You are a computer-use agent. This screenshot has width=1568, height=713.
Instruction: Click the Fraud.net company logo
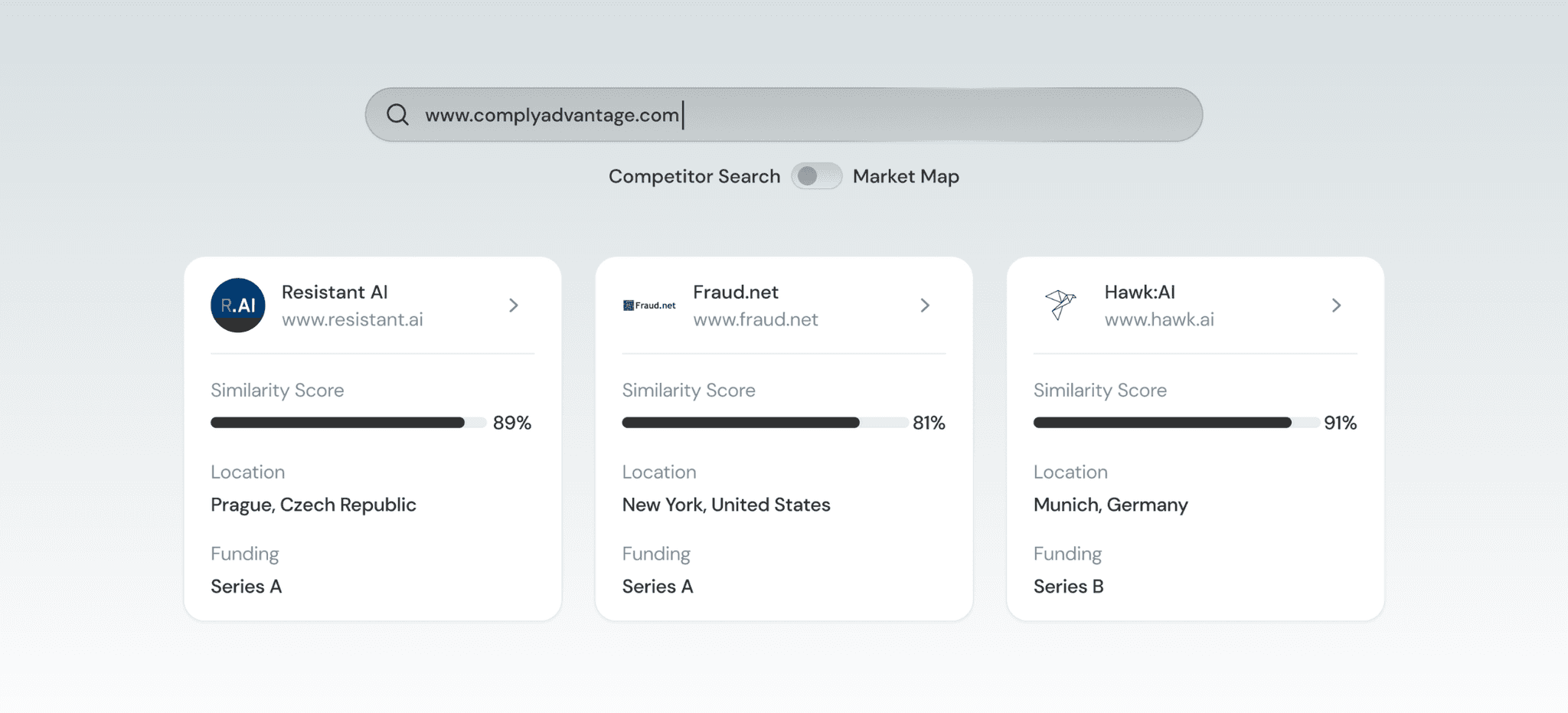click(649, 306)
